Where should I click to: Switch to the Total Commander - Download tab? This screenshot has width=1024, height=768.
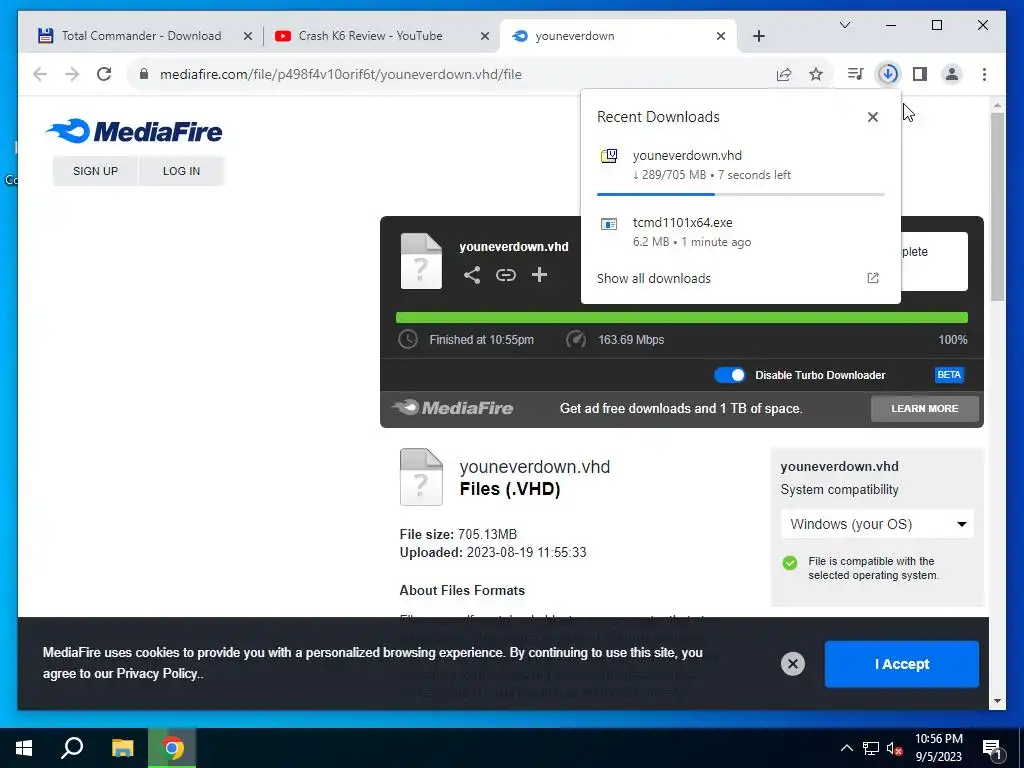click(141, 36)
